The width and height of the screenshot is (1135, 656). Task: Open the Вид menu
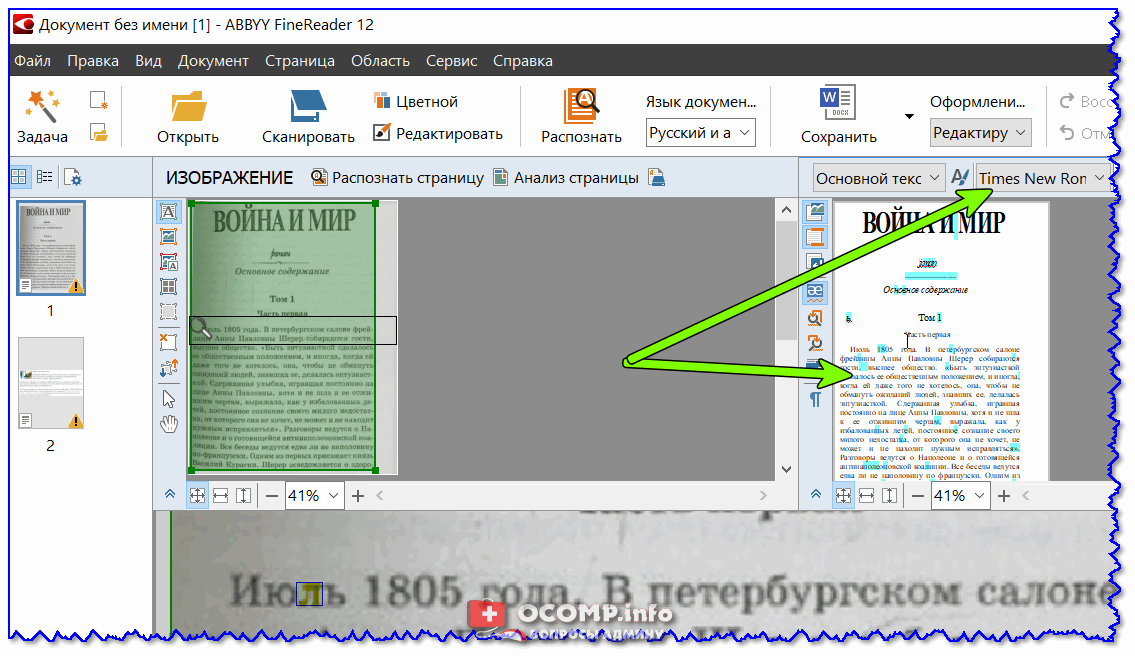[x=148, y=61]
